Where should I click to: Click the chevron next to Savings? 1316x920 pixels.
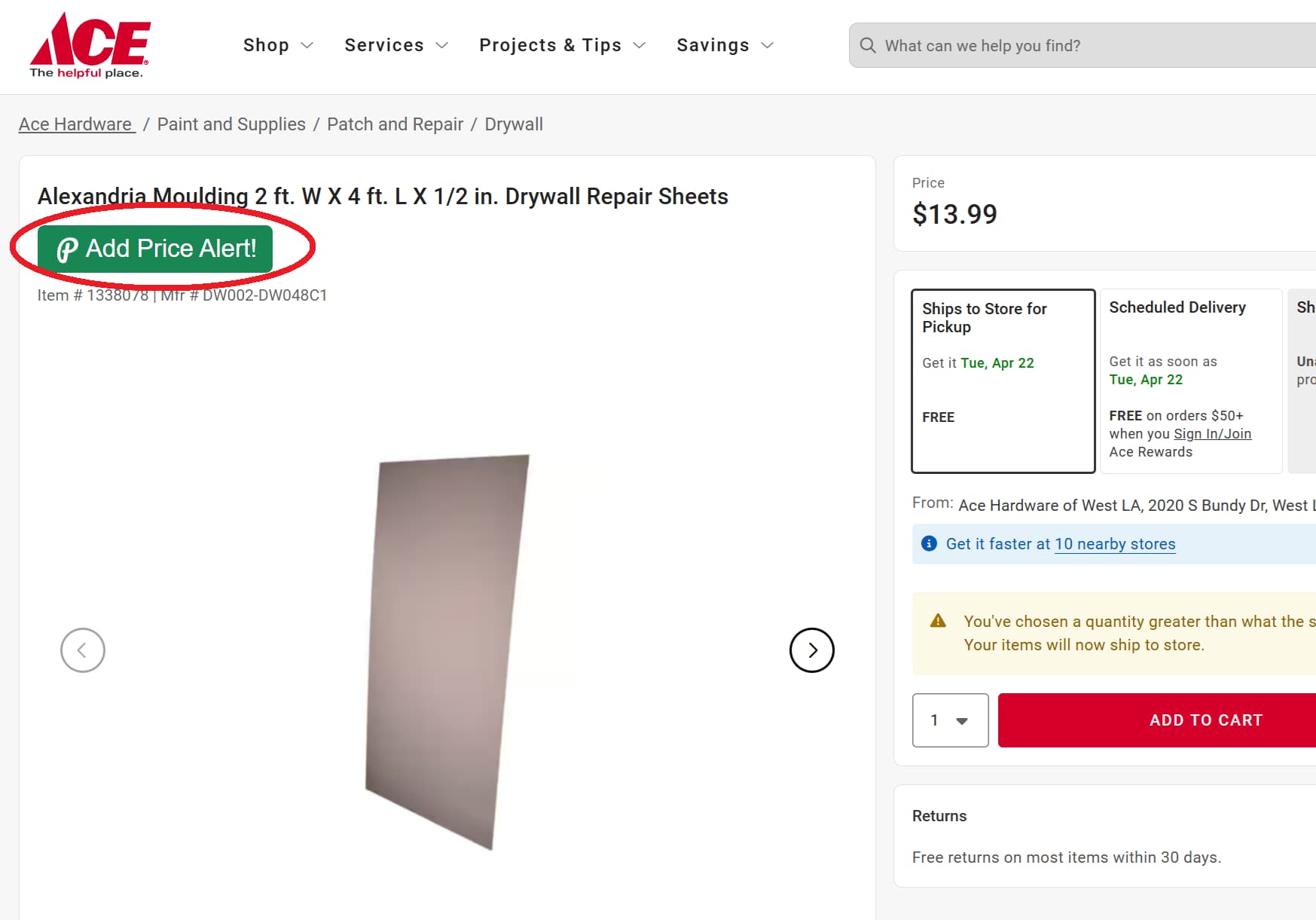point(768,45)
